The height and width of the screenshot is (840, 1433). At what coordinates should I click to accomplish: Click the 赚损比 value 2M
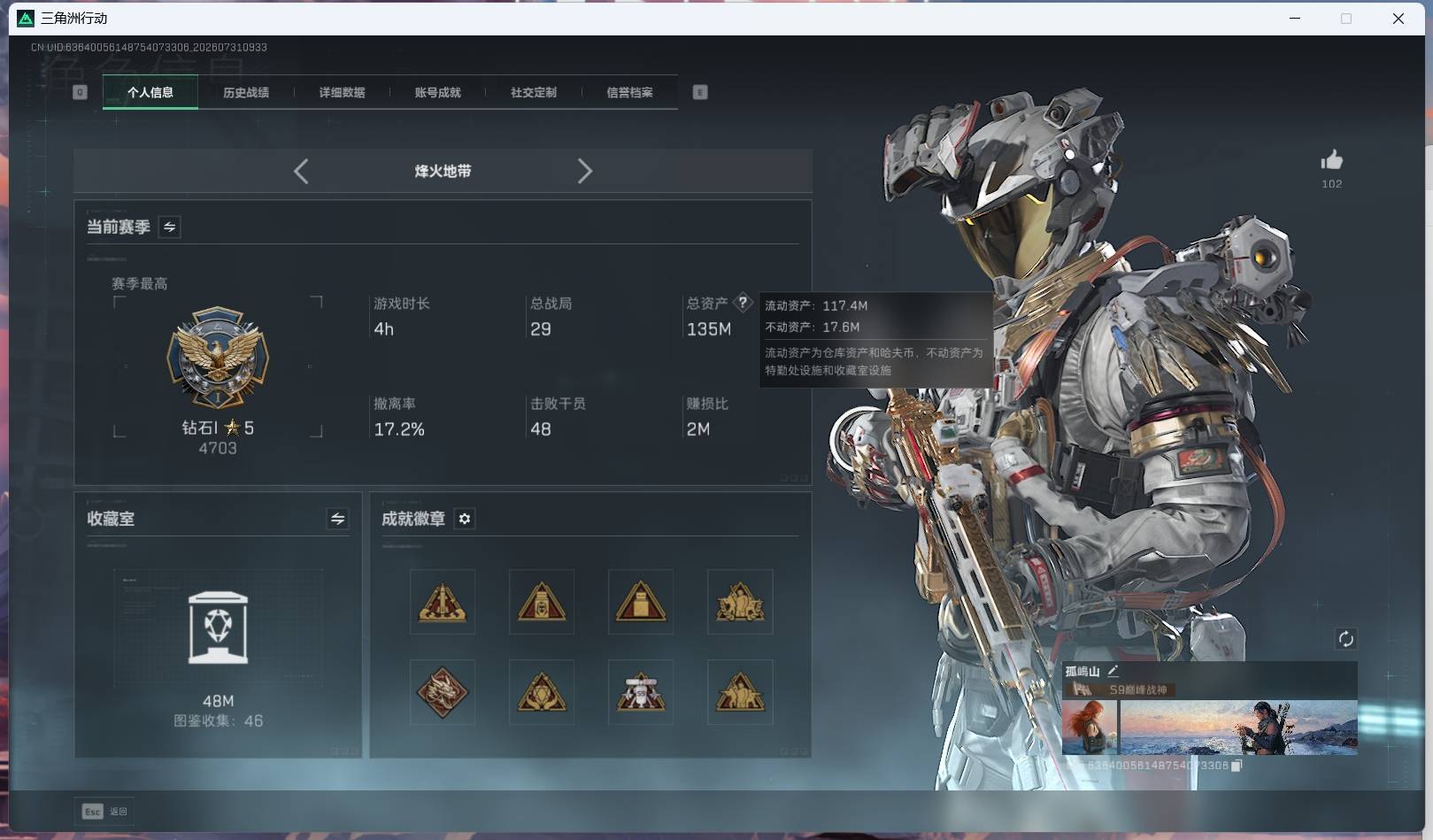[698, 429]
